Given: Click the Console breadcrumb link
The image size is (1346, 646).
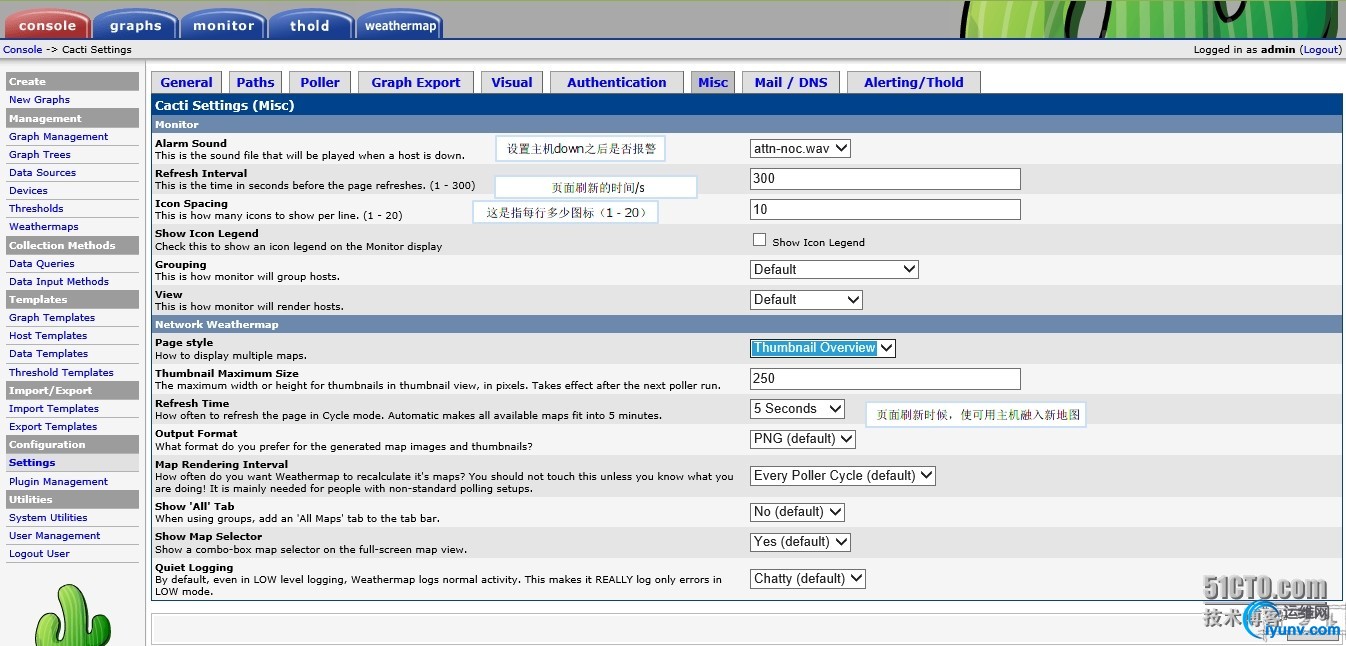Looking at the screenshot, I should [x=22, y=49].
